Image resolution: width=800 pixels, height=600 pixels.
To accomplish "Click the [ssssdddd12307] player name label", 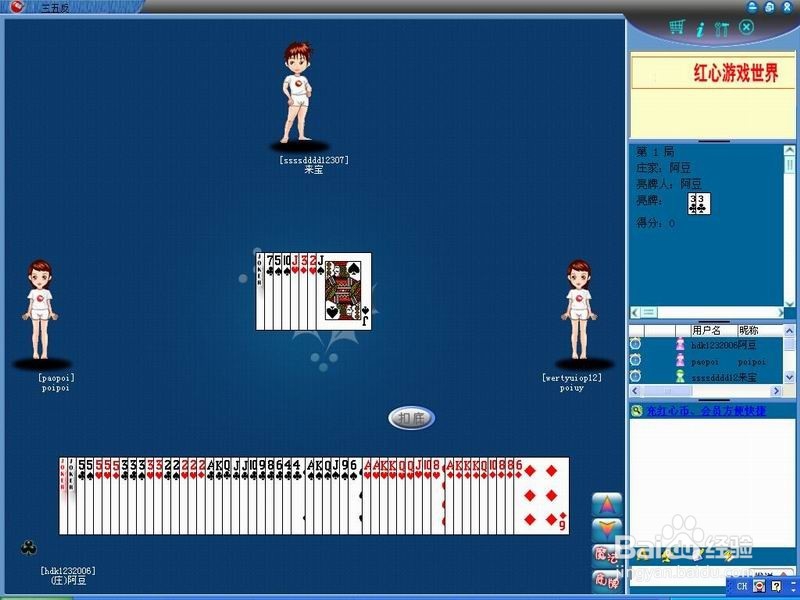I will [314, 160].
